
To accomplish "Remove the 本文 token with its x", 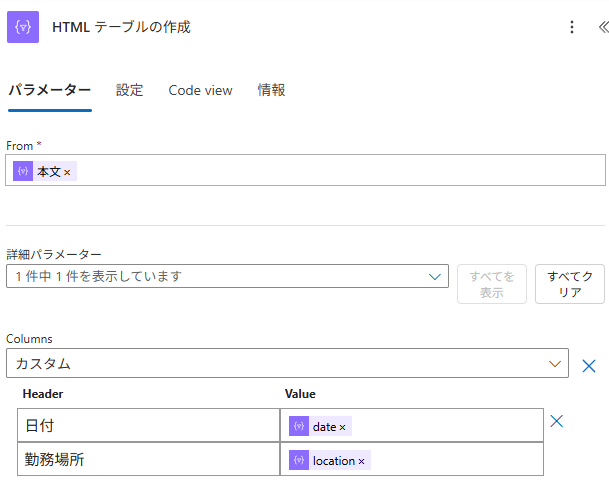I will [67, 173].
